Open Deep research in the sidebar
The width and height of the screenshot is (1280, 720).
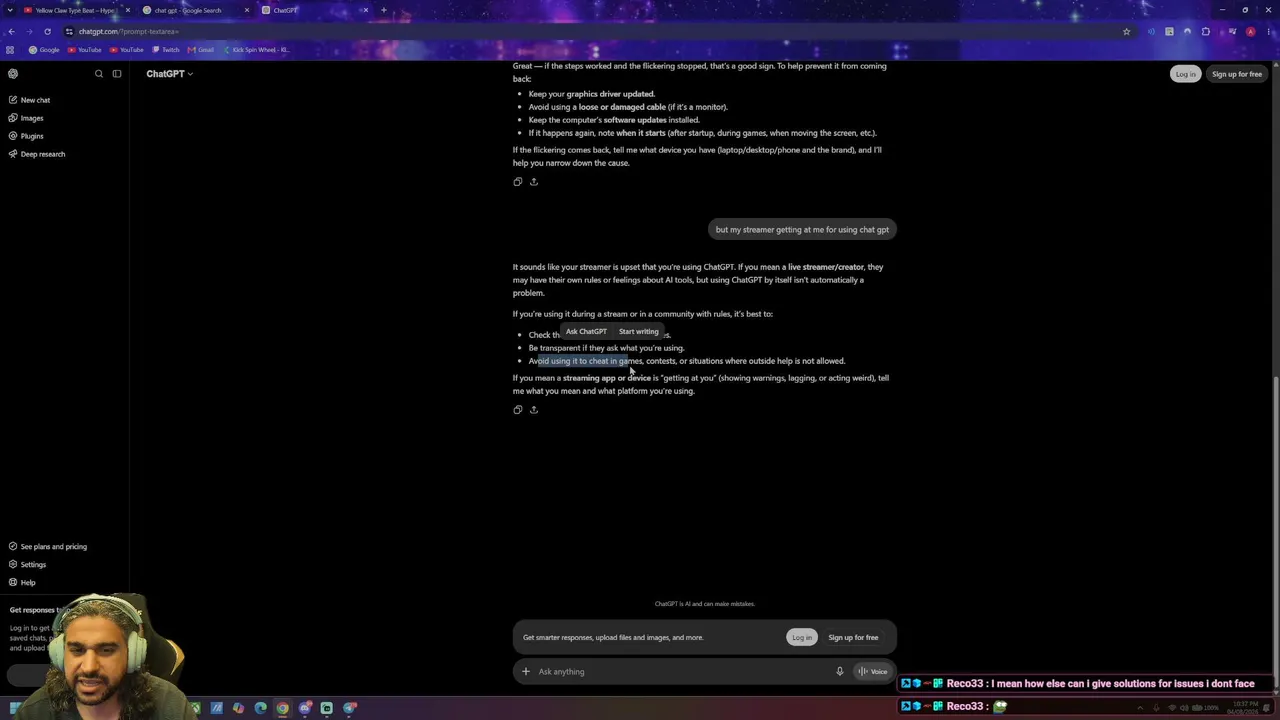pyautogui.click(x=37, y=154)
